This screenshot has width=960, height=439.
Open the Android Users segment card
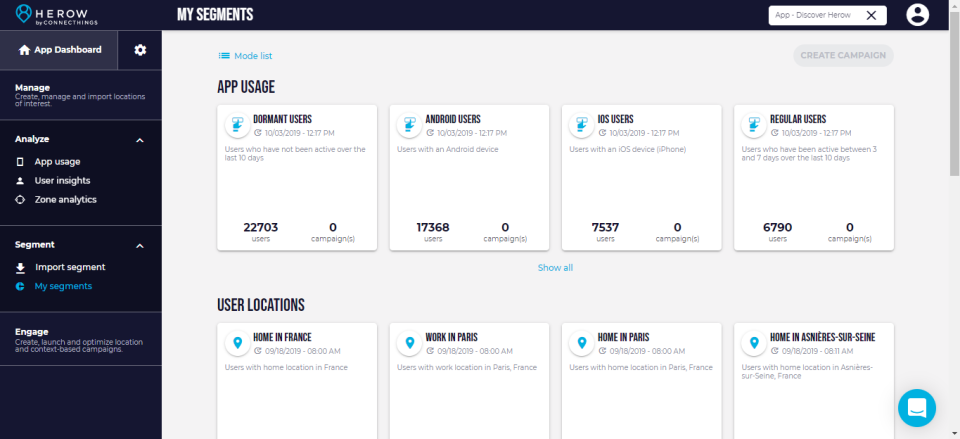pyautogui.click(x=469, y=178)
